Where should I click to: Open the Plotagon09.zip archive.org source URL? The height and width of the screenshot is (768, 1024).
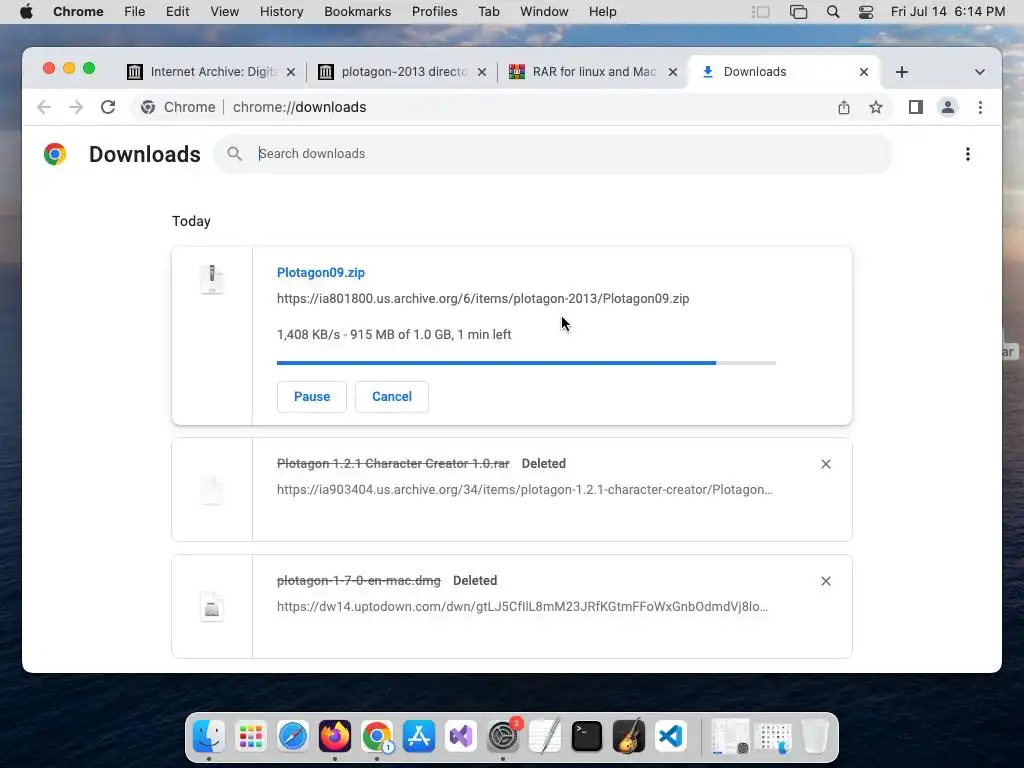coord(483,298)
